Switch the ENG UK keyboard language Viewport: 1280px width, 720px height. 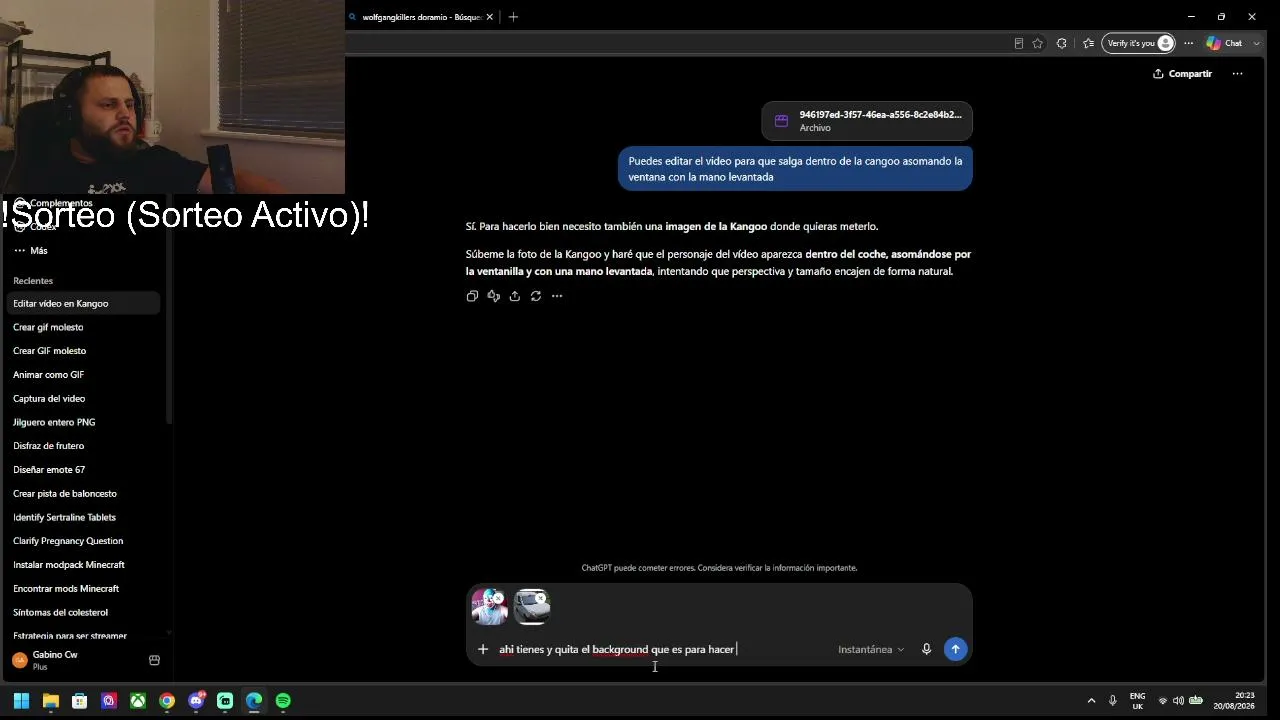click(1137, 701)
